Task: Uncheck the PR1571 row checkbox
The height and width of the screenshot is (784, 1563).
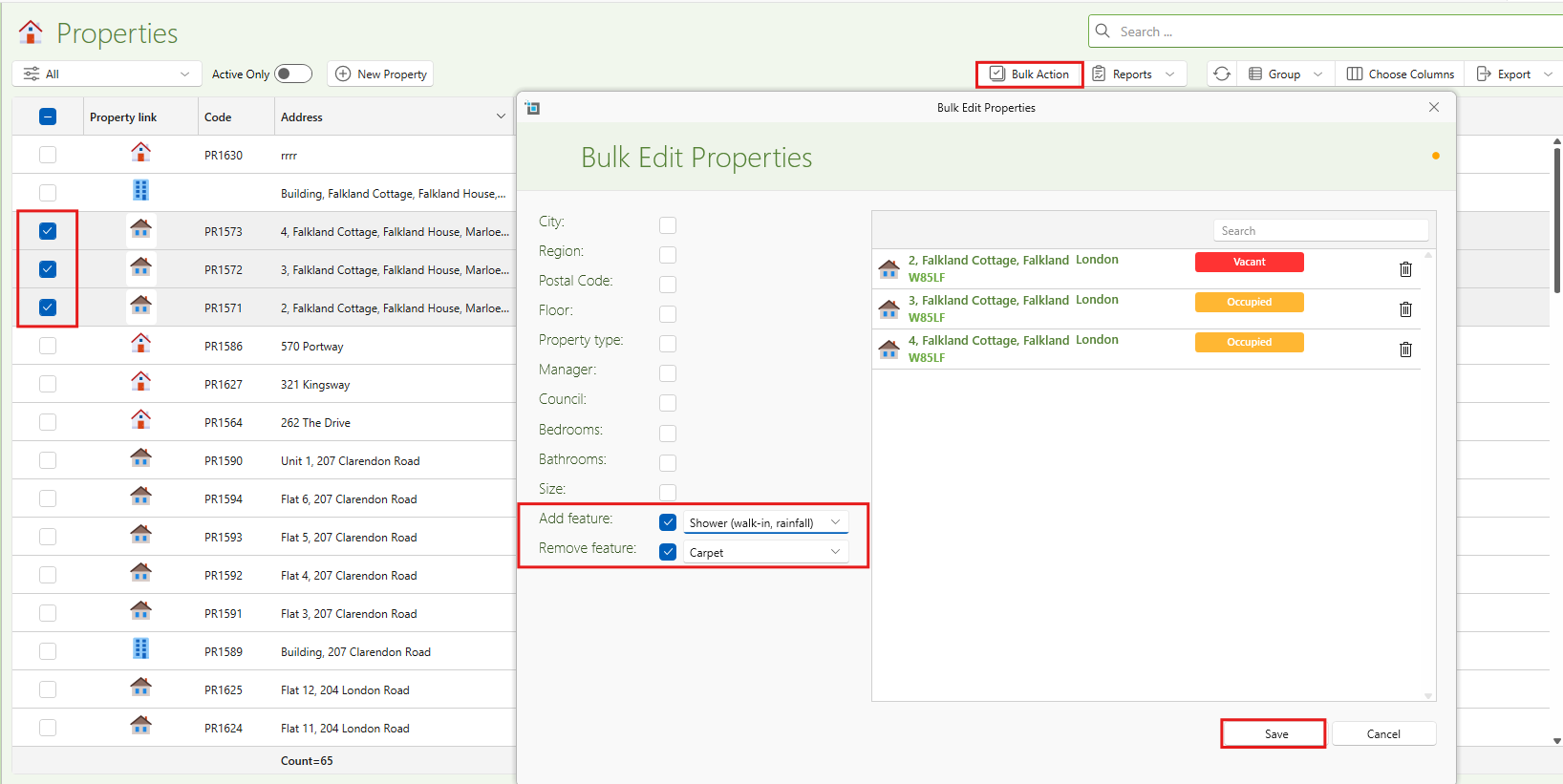Action: pyautogui.click(x=48, y=307)
